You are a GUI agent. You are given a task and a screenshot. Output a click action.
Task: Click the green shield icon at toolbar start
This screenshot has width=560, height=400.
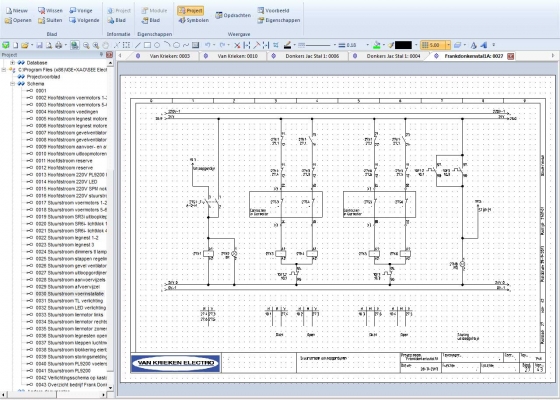[x=6, y=45]
